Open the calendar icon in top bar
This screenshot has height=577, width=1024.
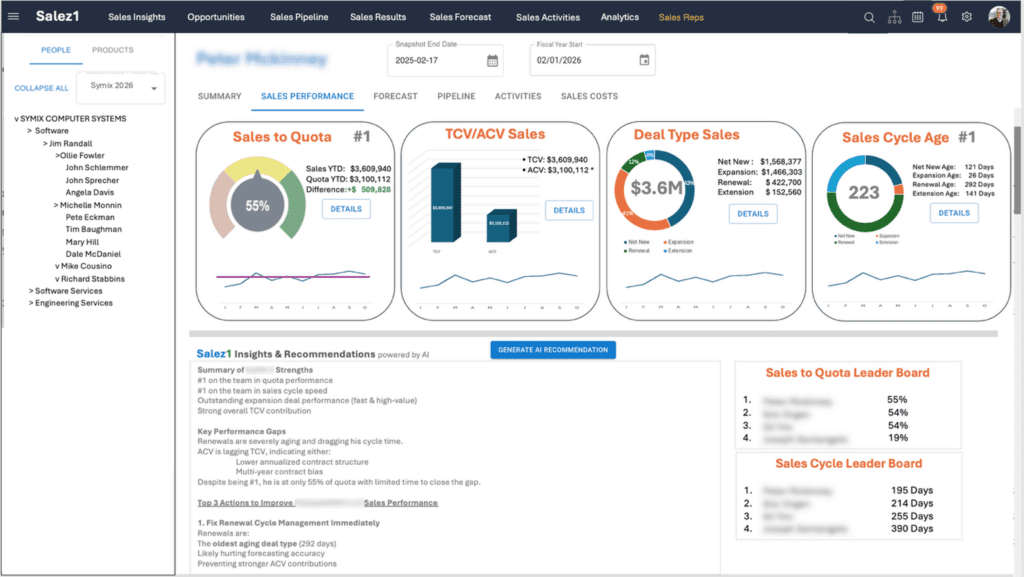point(918,17)
